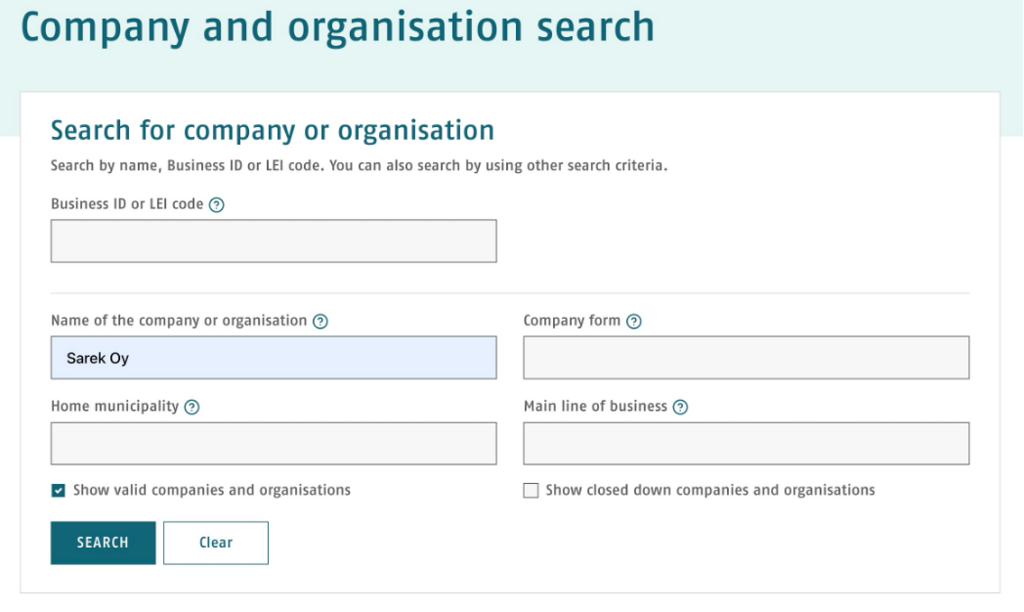Enable Show closed down companies checkbox
This screenshot has width=1024, height=612.
tap(531, 491)
